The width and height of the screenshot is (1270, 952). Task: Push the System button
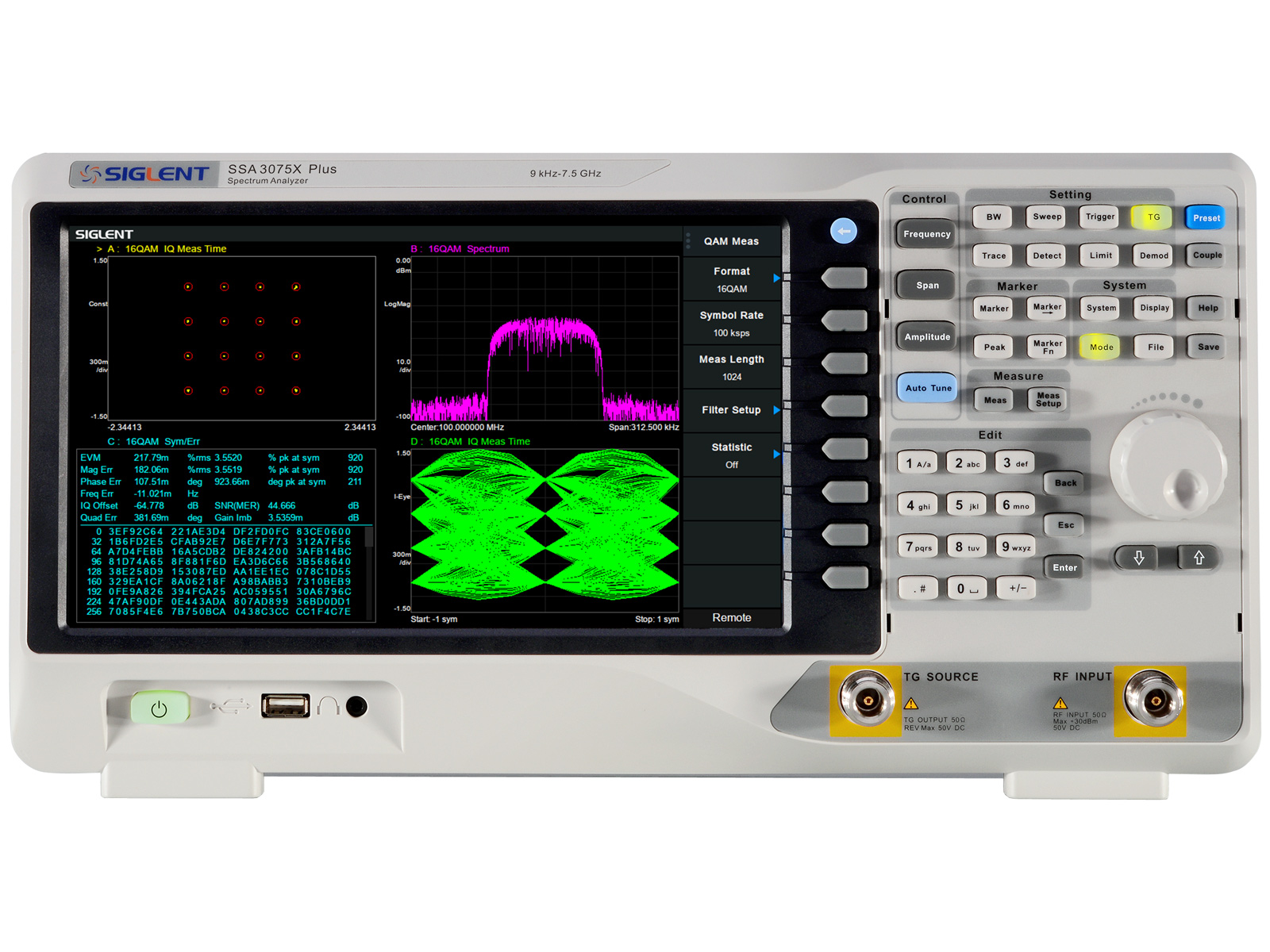tap(1101, 308)
